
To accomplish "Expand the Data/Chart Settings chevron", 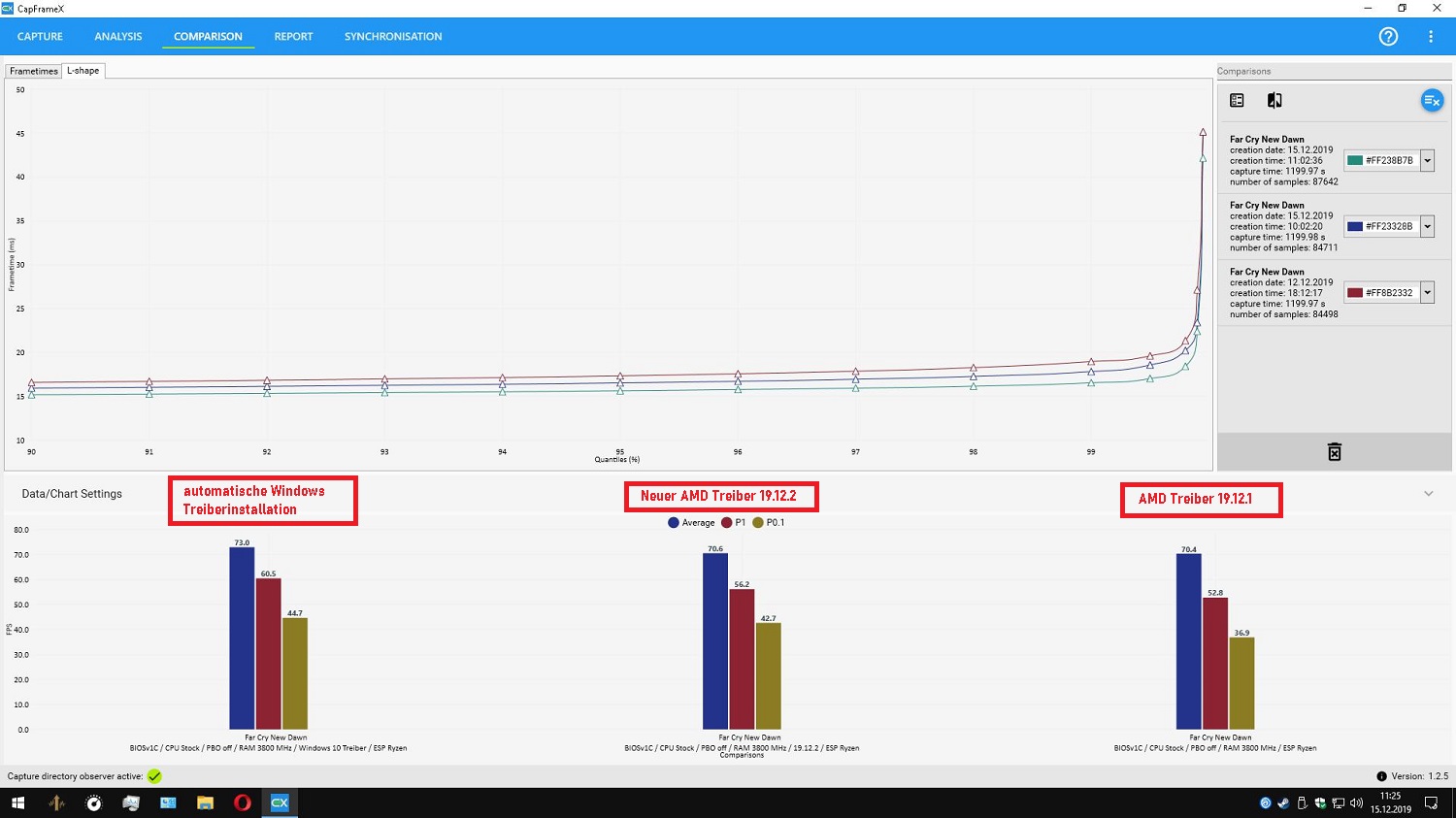I will coord(1428,494).
